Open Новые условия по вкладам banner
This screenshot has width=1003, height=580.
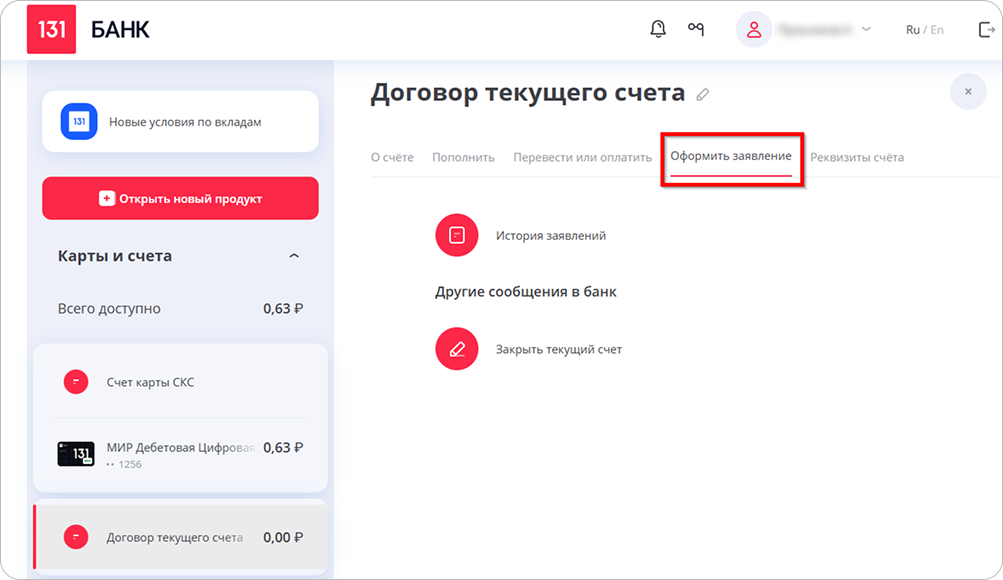[180, 122]
